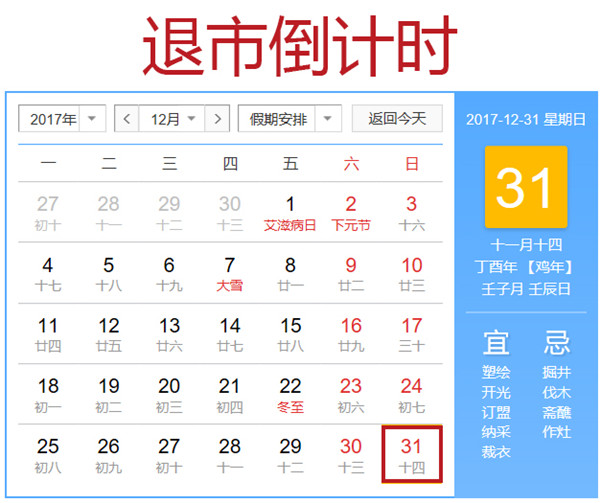Select December 31 highlighted date

point(411,453)
